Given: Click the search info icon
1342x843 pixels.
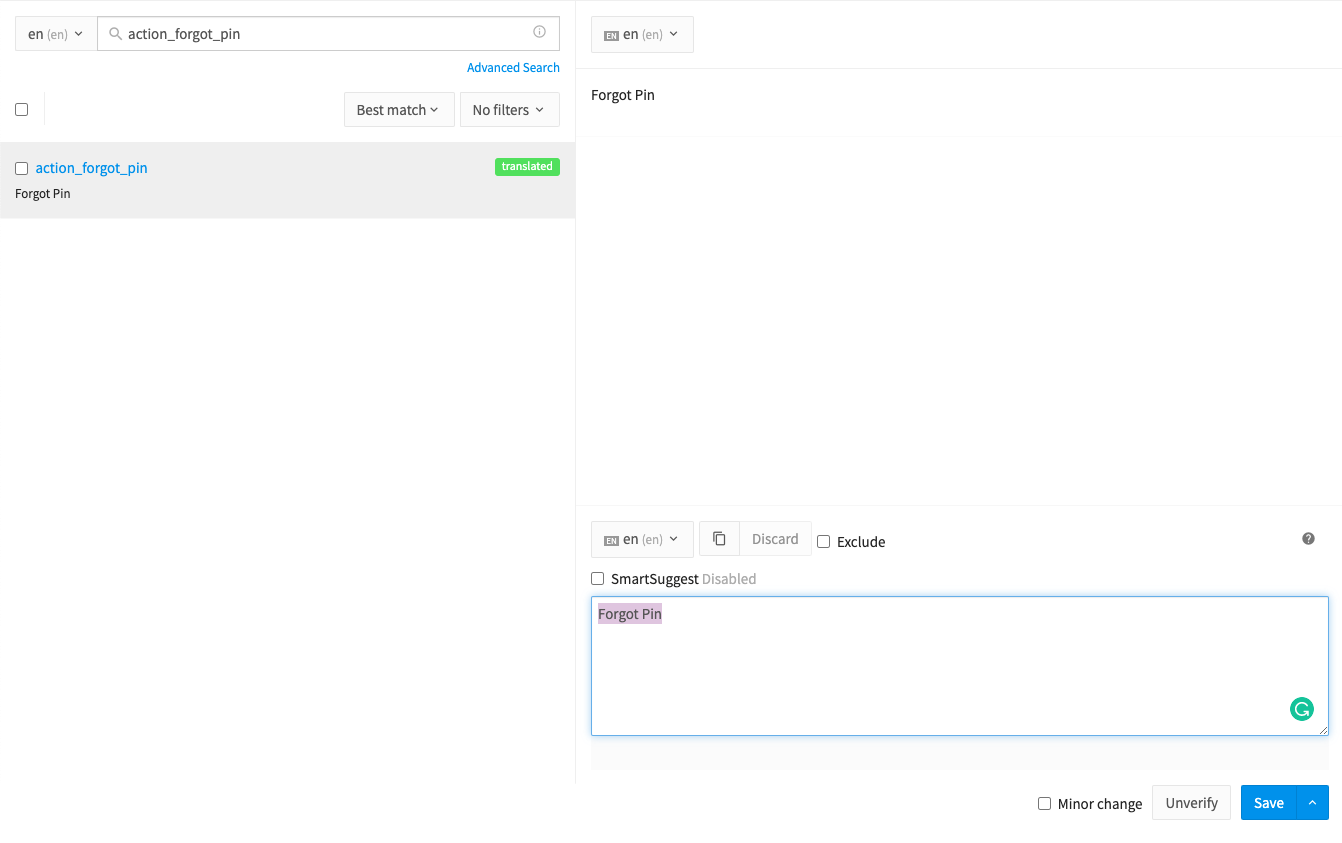Looking at the screenshot, I should coord(539,33).
